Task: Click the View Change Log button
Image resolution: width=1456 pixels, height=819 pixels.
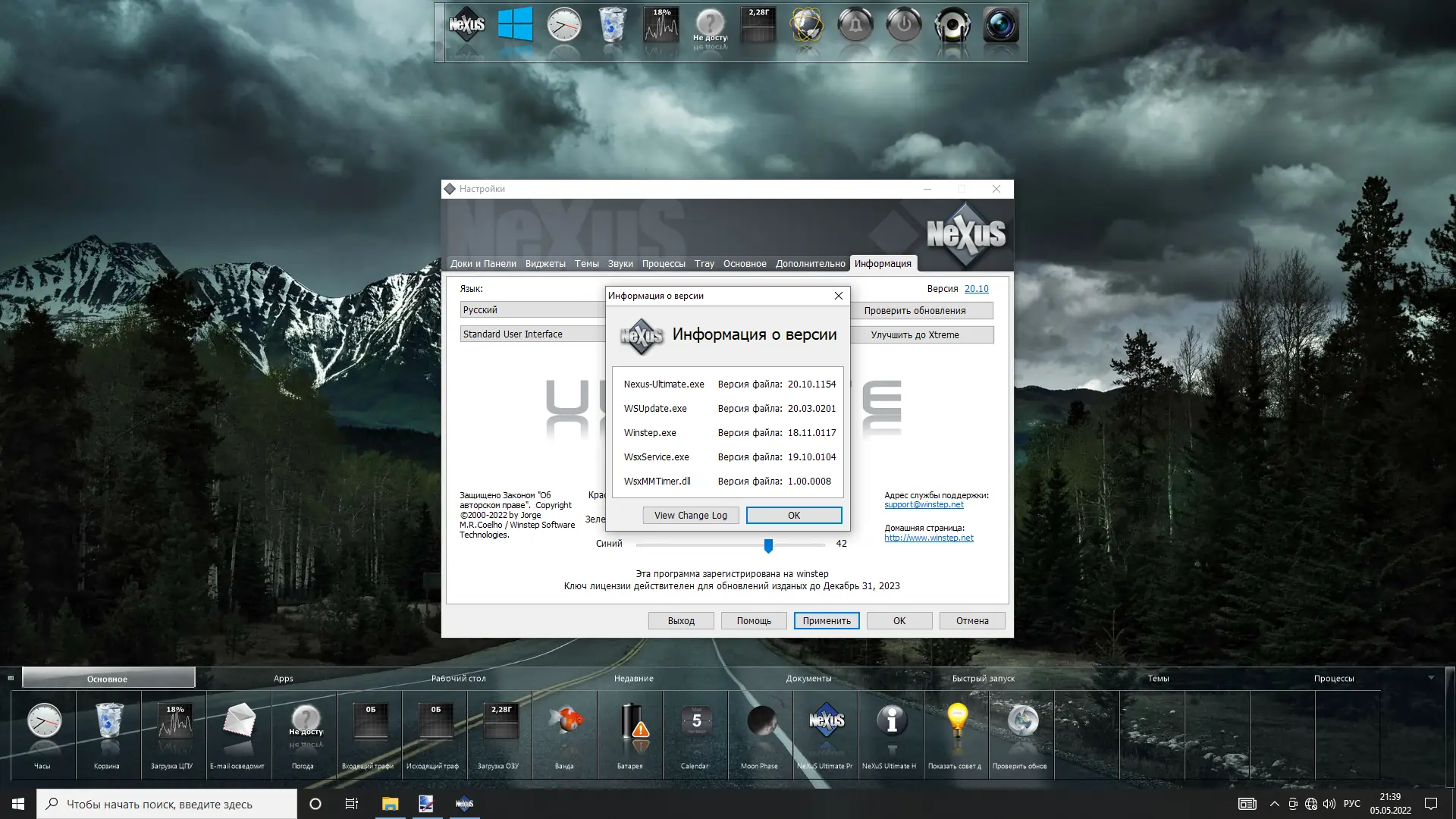Action: [690, 516]
